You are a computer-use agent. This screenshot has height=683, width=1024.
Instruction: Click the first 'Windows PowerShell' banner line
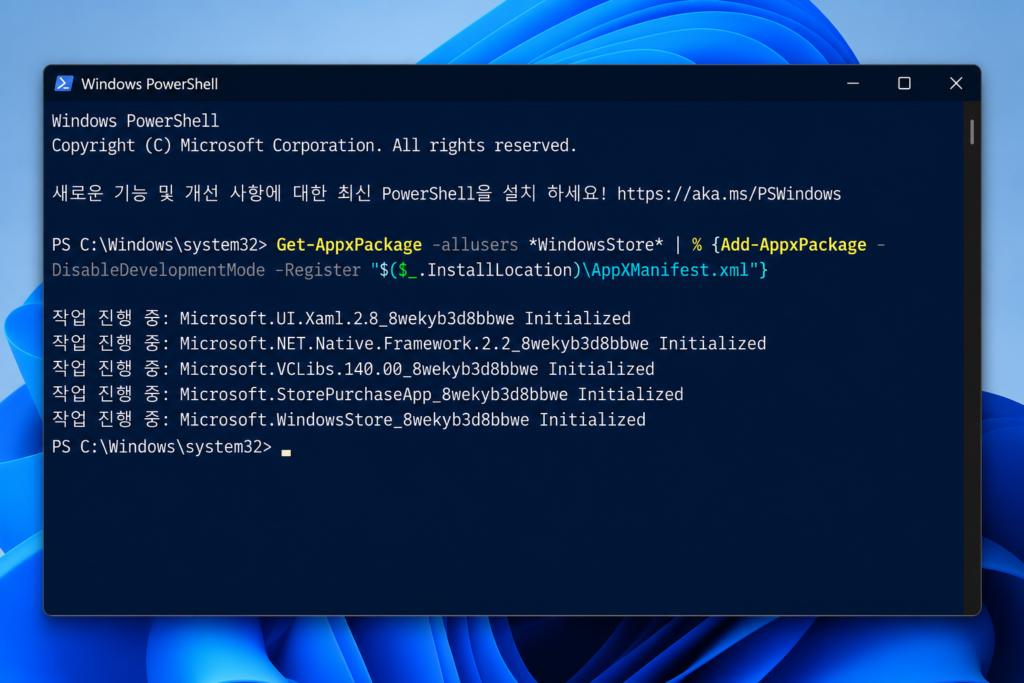(x=135, y=121)
